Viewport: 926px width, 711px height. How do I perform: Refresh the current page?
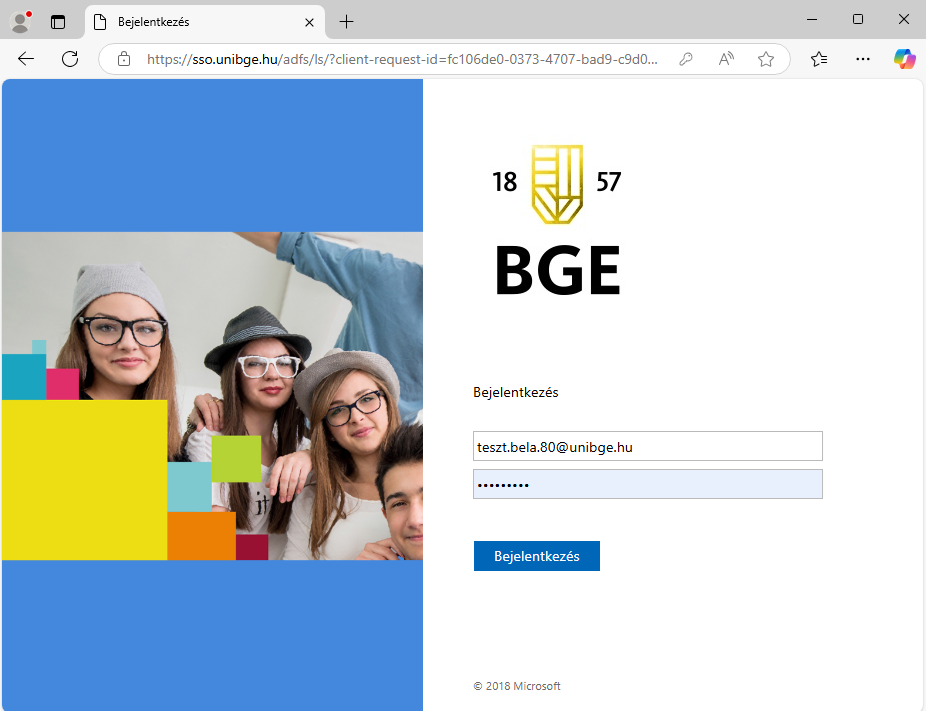coord(70,58)
